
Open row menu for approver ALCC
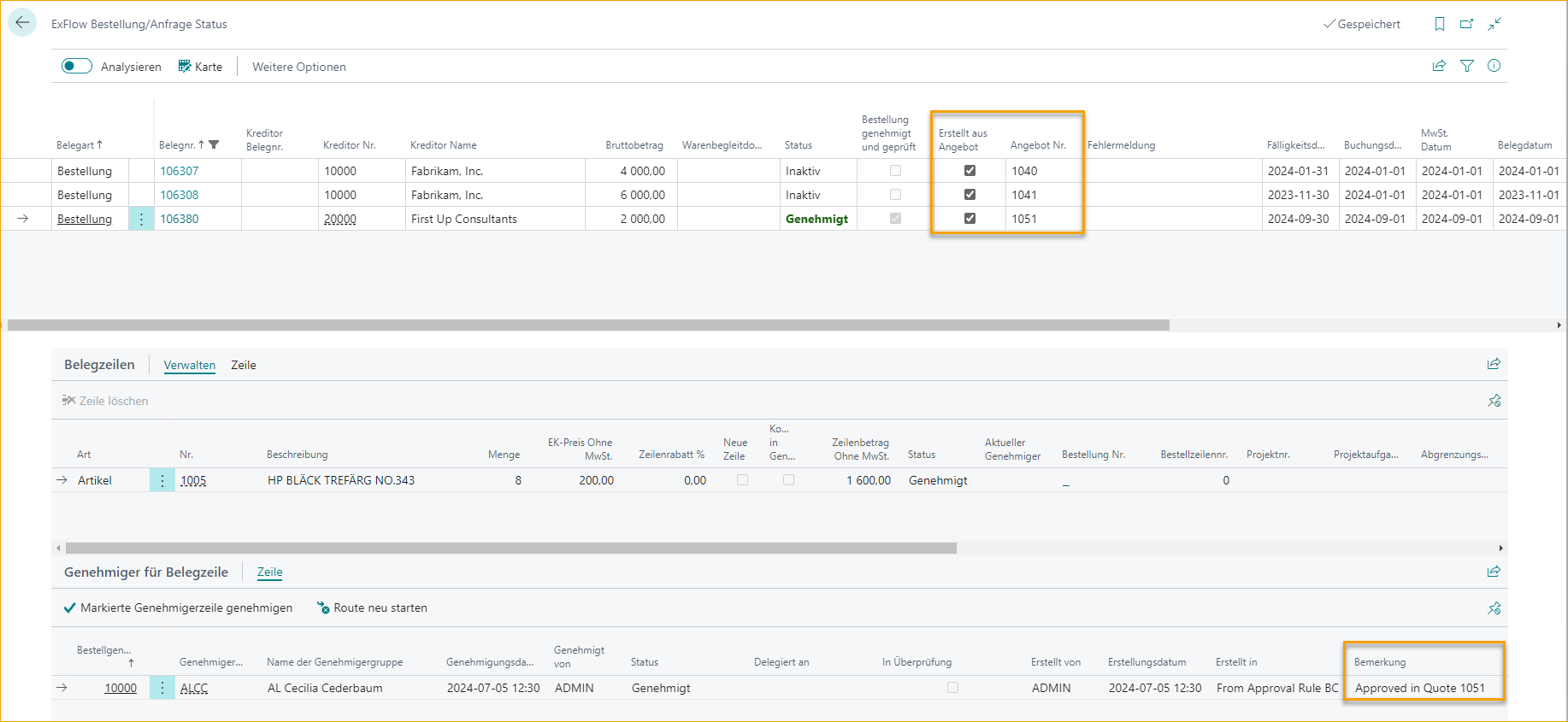point(162,688)
